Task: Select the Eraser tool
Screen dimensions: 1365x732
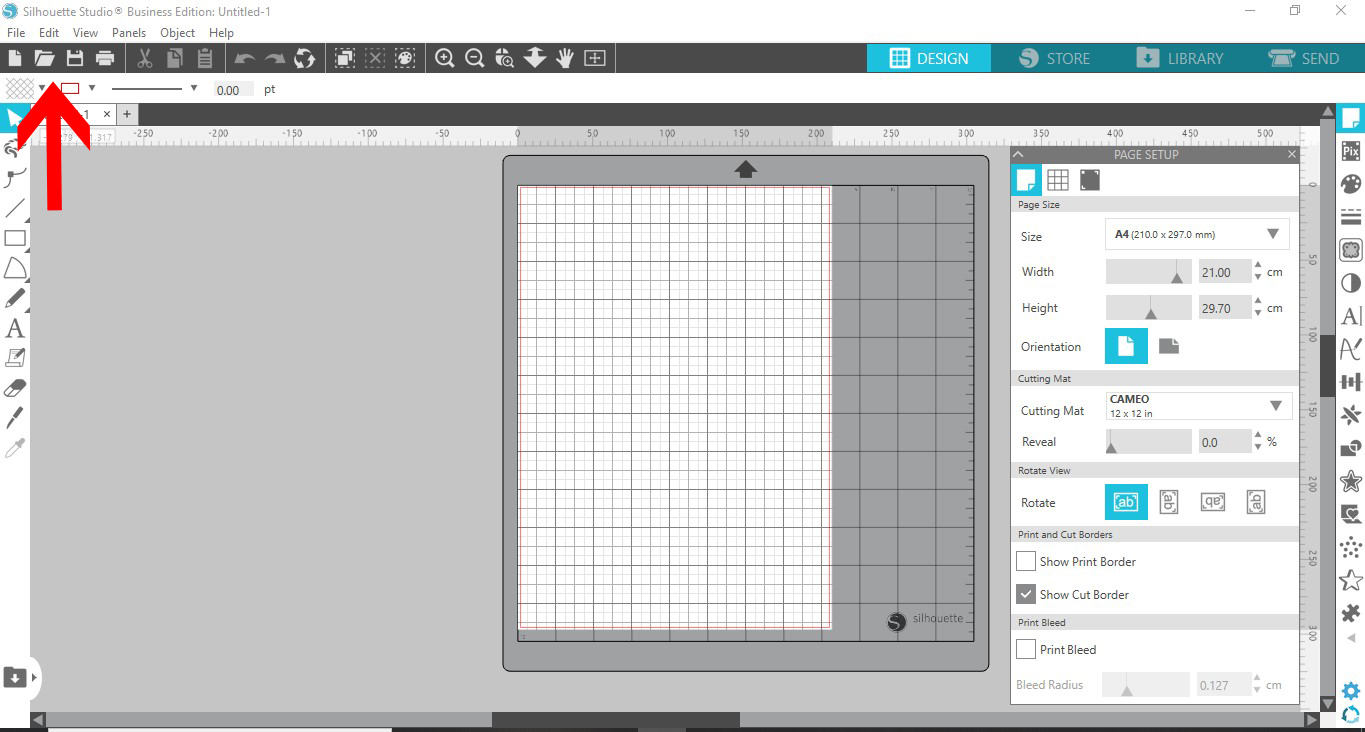Action: point(15,388)
